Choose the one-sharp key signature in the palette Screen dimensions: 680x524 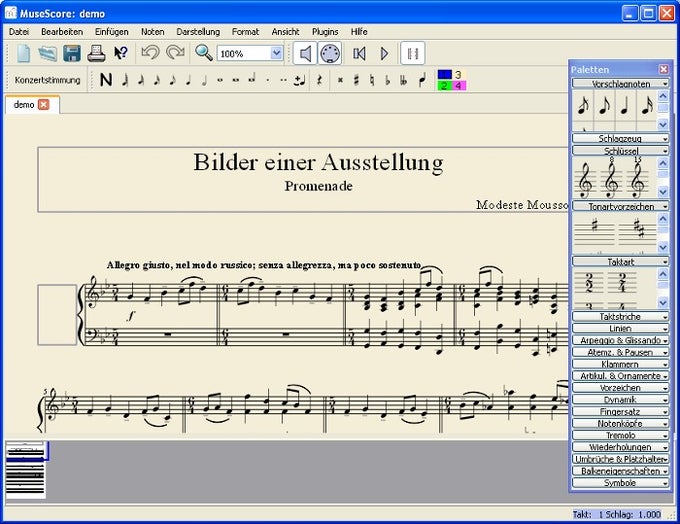tap(595, 233)
